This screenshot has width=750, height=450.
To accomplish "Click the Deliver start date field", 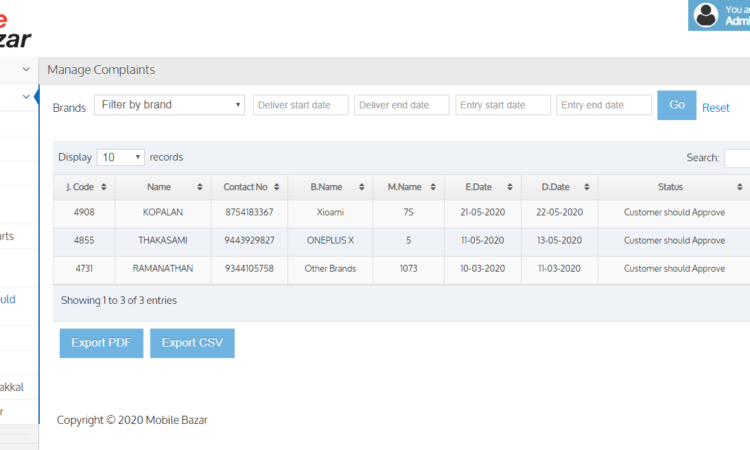I will pos(300,105).
